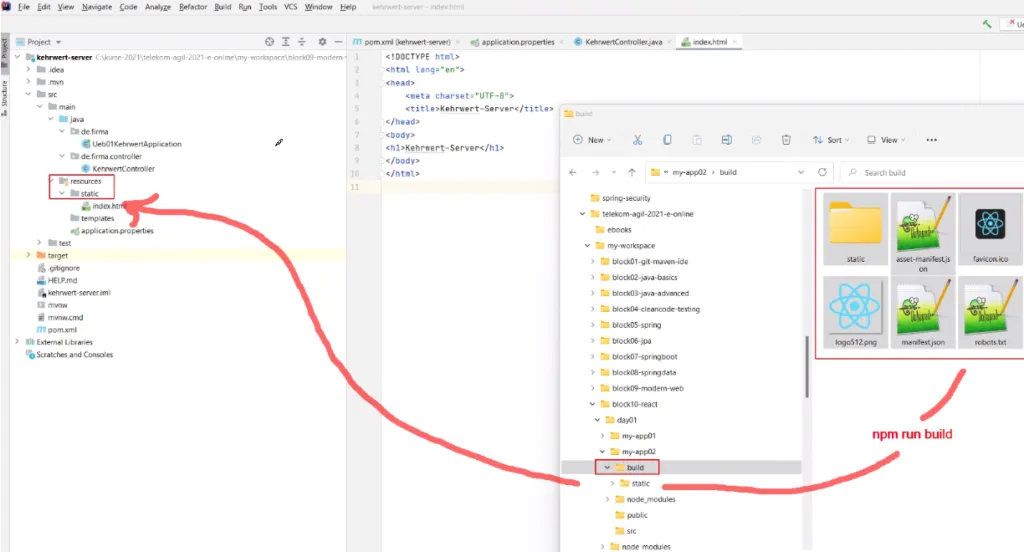Switch to application.properties editor tab

click(517, 42)
